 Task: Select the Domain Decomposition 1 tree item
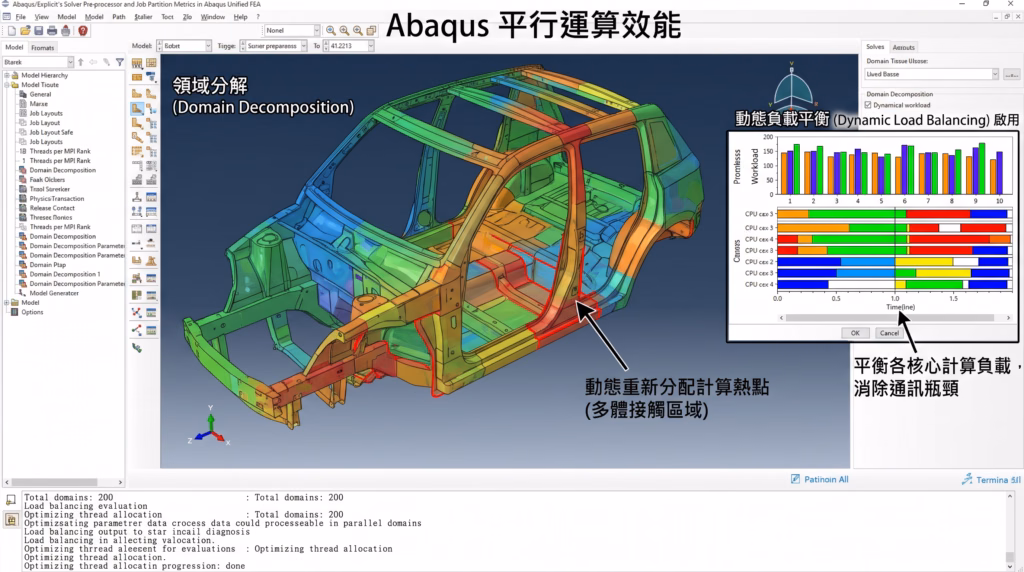(65, 274)
